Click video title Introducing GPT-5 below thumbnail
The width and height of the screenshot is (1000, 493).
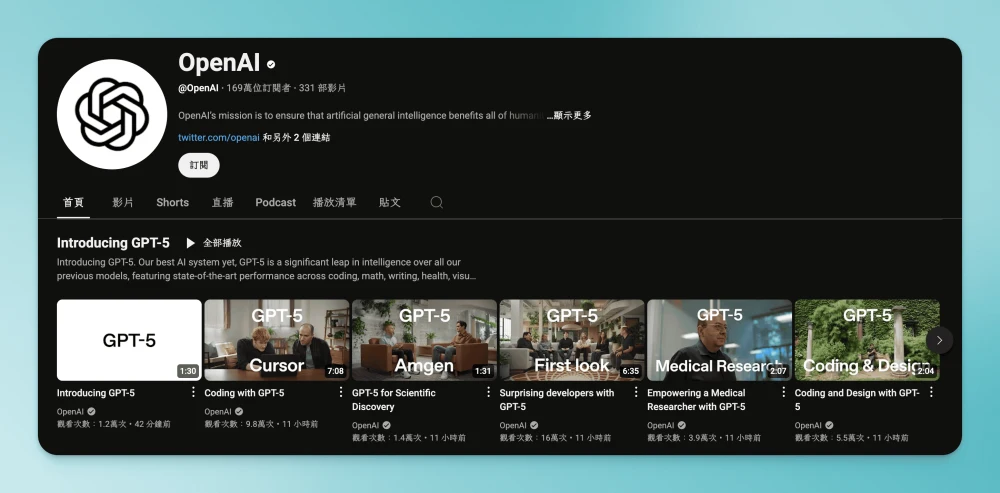click(96, 393)
